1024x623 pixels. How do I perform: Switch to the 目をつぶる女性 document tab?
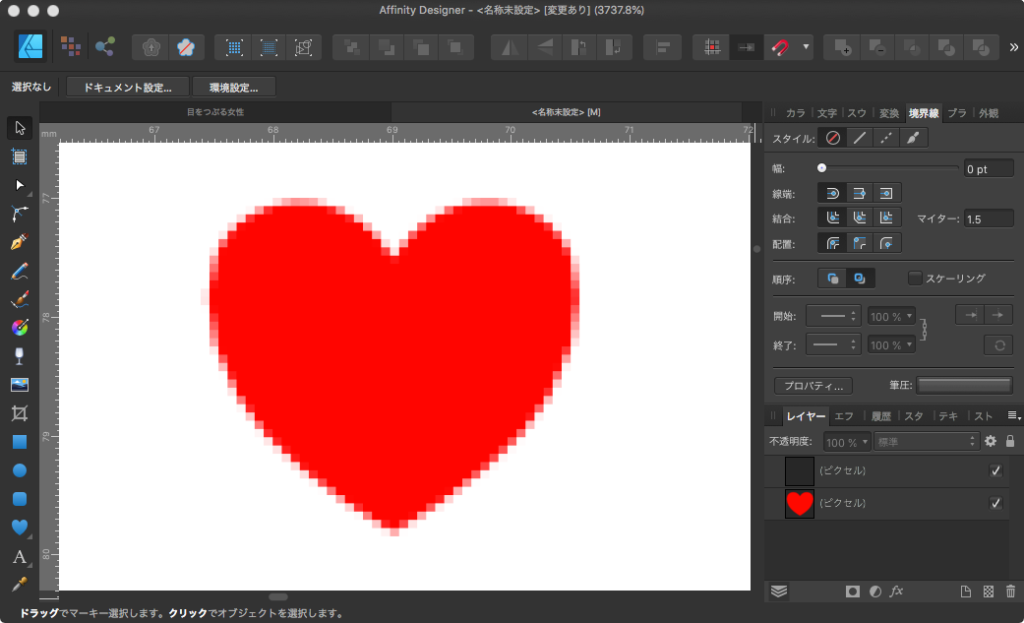pos(215,112)
